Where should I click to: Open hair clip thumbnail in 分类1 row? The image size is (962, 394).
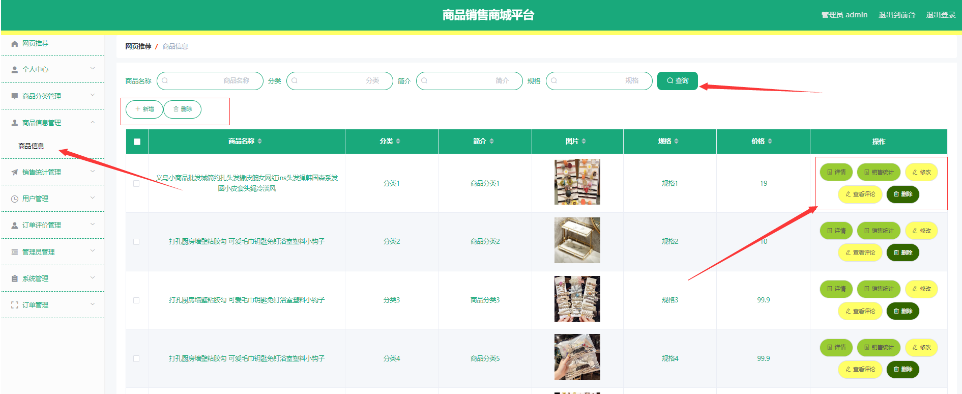(x=577, y=182)
